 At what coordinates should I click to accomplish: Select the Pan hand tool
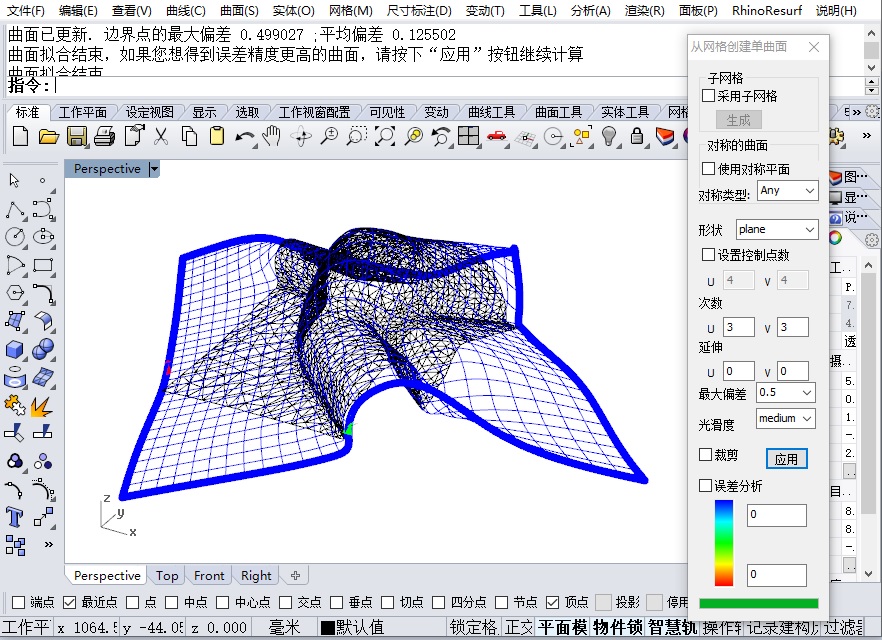(x=271, y=136)
